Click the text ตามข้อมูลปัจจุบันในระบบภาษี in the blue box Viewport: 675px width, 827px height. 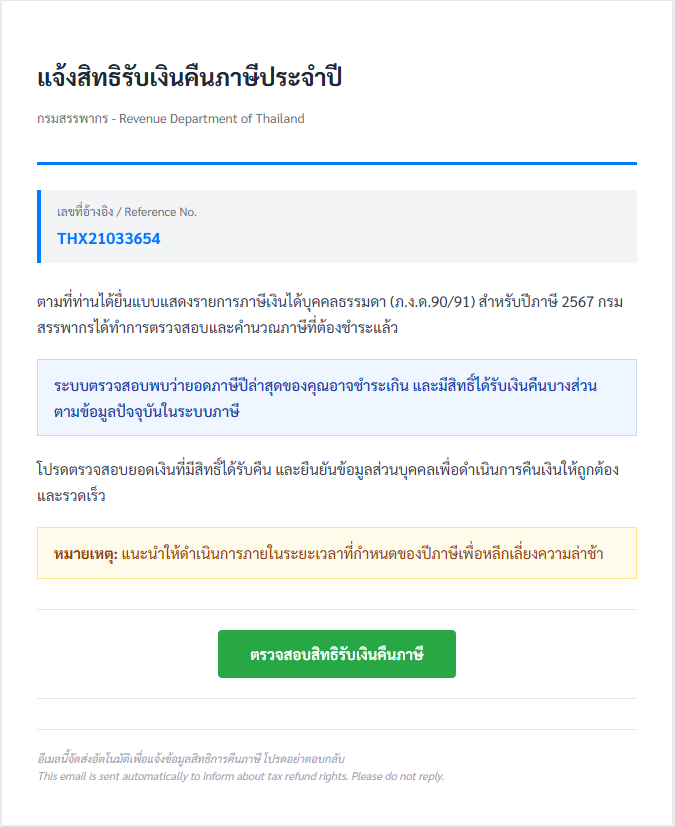pos(146,411)
